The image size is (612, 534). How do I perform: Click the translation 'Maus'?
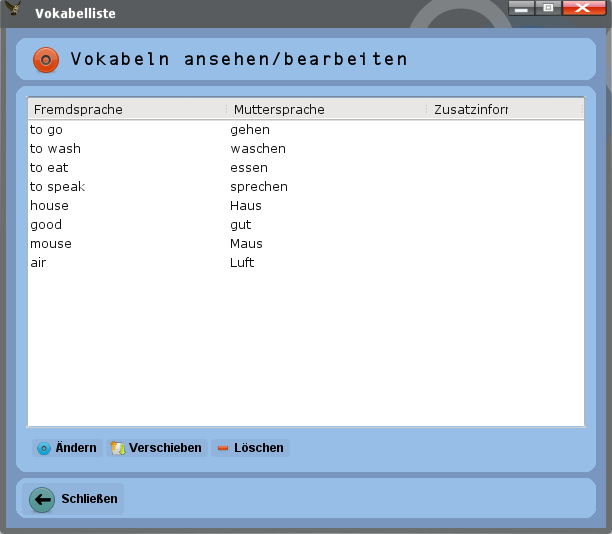246,244
